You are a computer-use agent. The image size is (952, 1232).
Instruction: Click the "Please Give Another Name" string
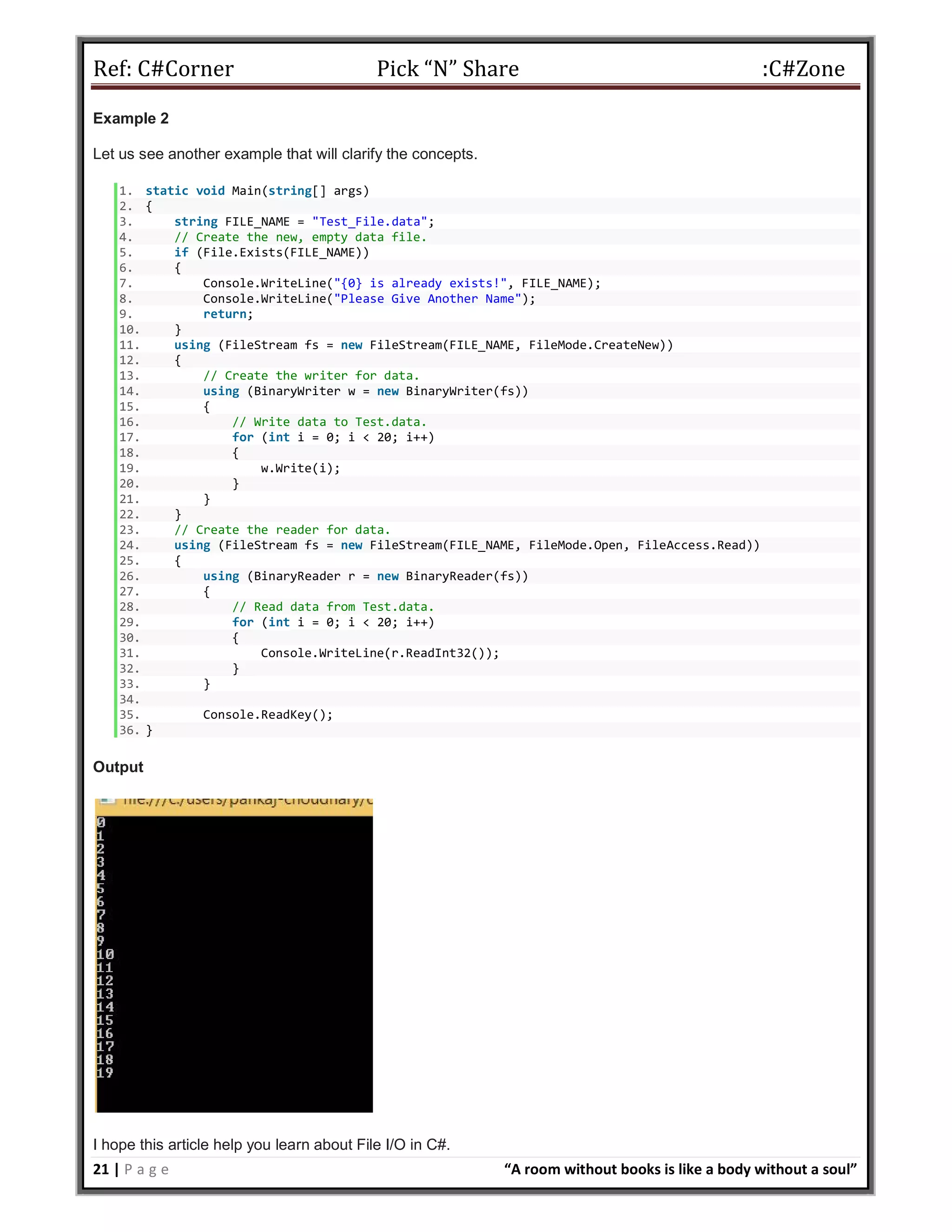click(428, 299)
